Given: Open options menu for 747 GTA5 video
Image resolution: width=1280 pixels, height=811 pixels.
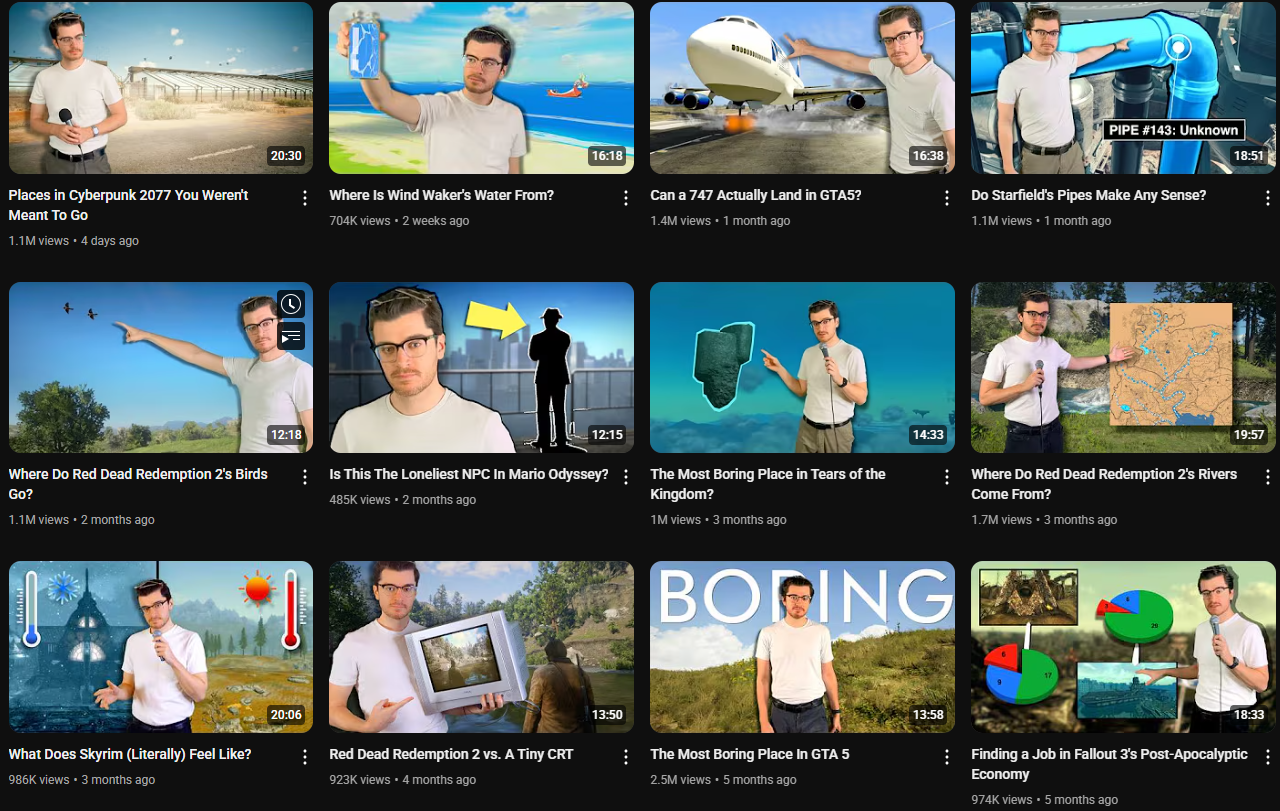Looking at the screenshot, I should click(x=947, y=198).
